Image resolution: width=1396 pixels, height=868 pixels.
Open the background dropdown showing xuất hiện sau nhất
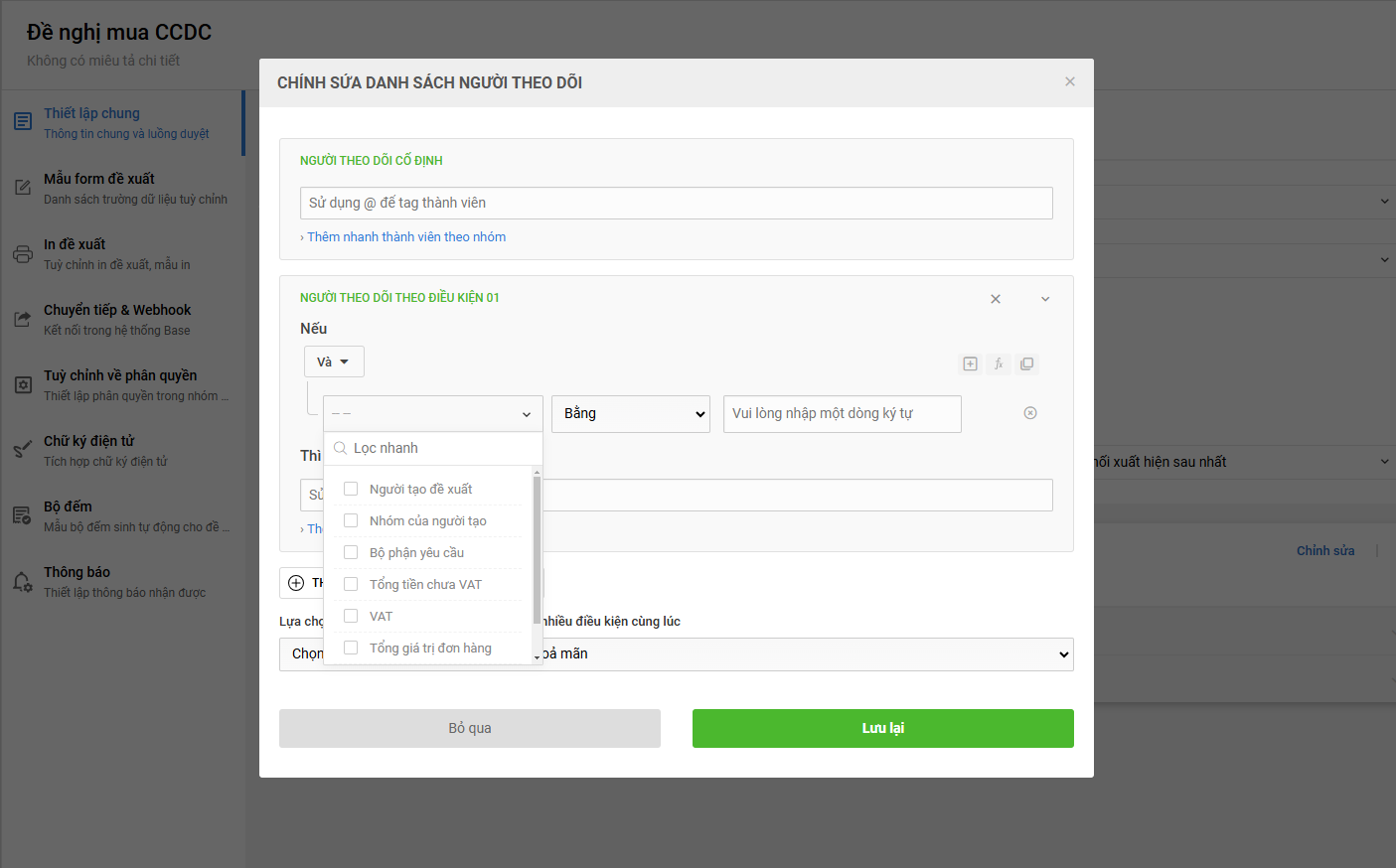[1243, 462]
